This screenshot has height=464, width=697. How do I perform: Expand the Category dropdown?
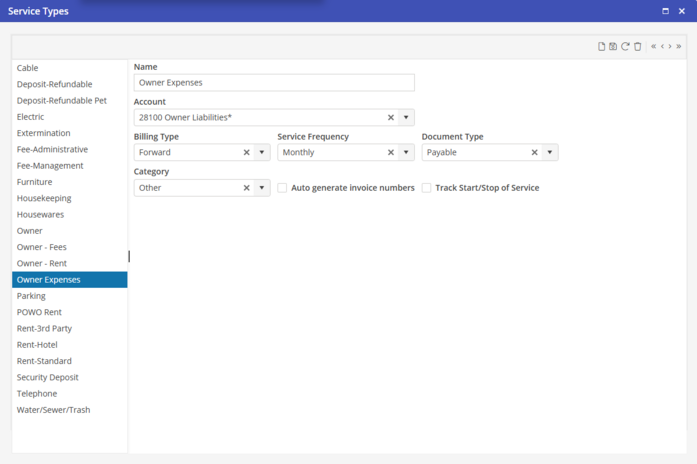point(262,188)
